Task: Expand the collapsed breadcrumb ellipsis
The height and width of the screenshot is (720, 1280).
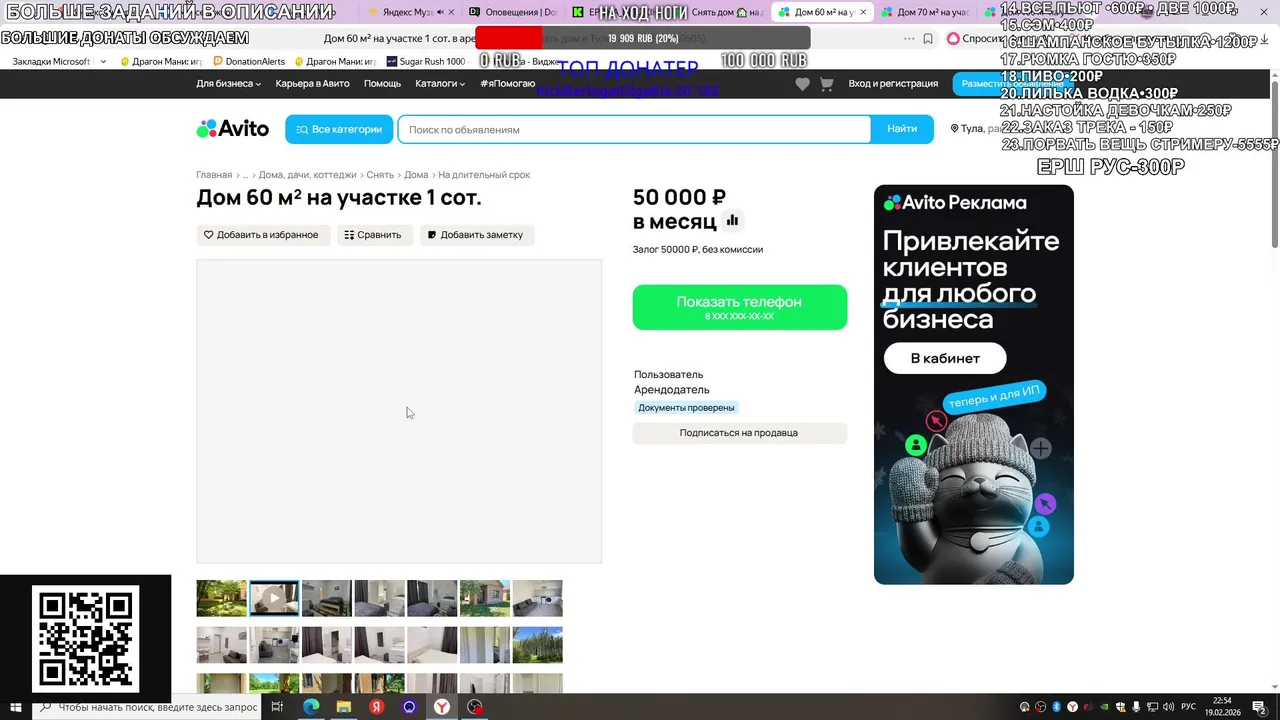Action: click(x=245, y=175)
